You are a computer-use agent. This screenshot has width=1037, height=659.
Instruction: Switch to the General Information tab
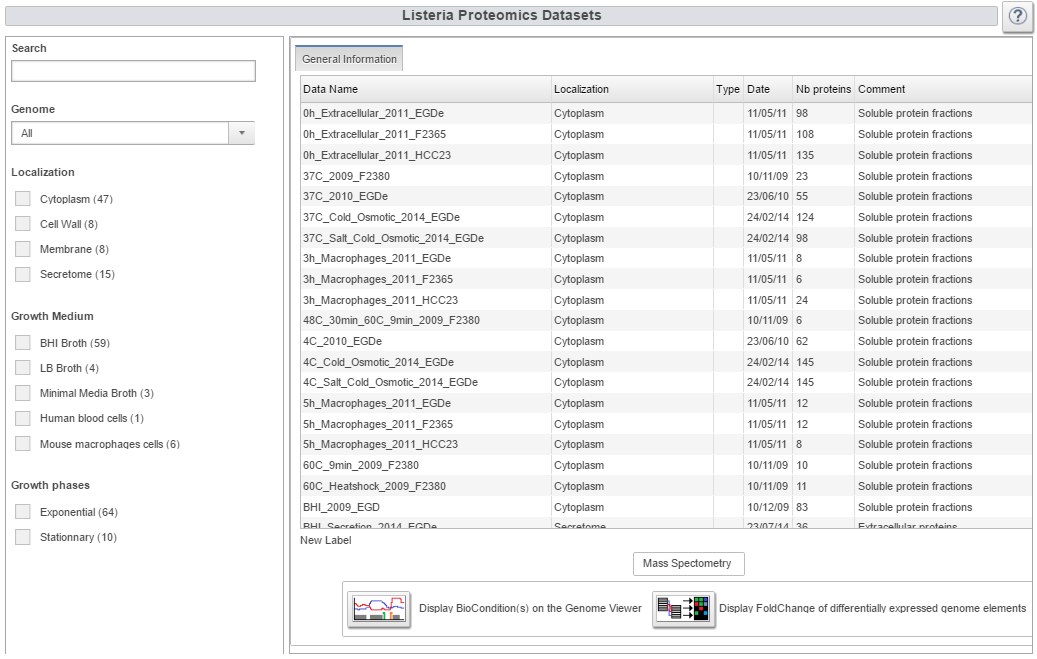click(x=349, y=60)
